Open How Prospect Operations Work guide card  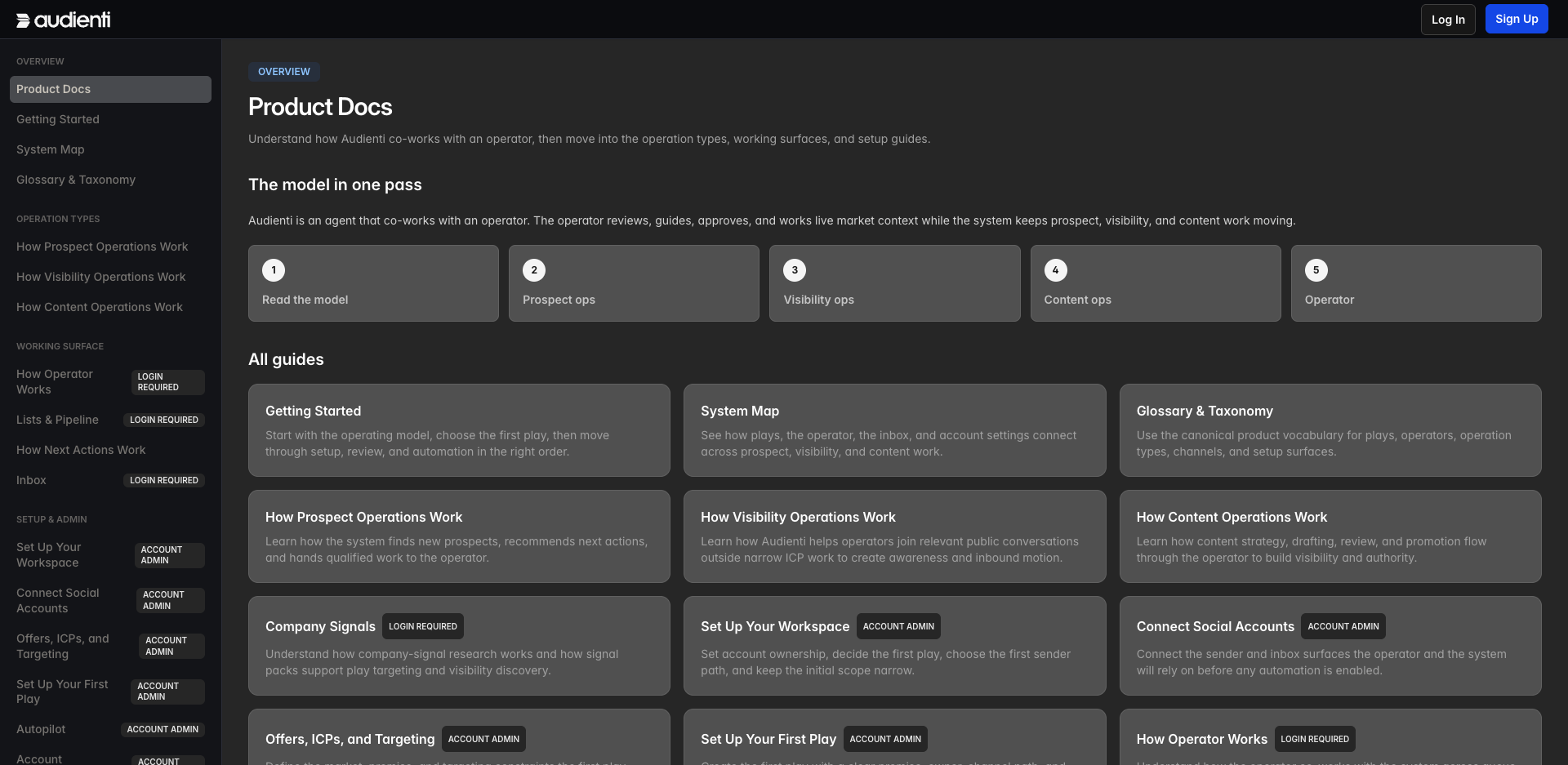[459, 536]
